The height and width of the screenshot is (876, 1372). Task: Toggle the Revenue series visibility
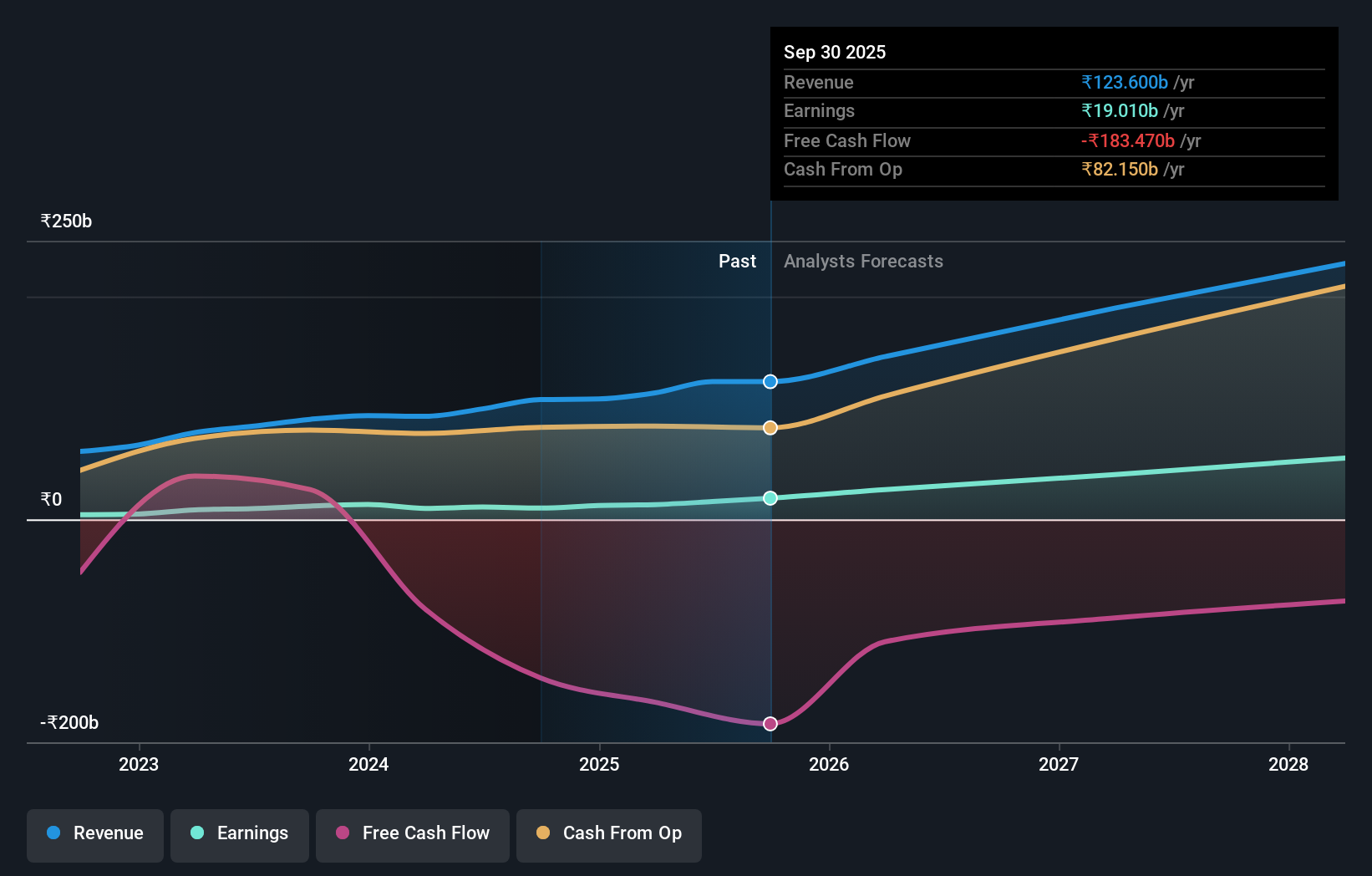(94, 833)
